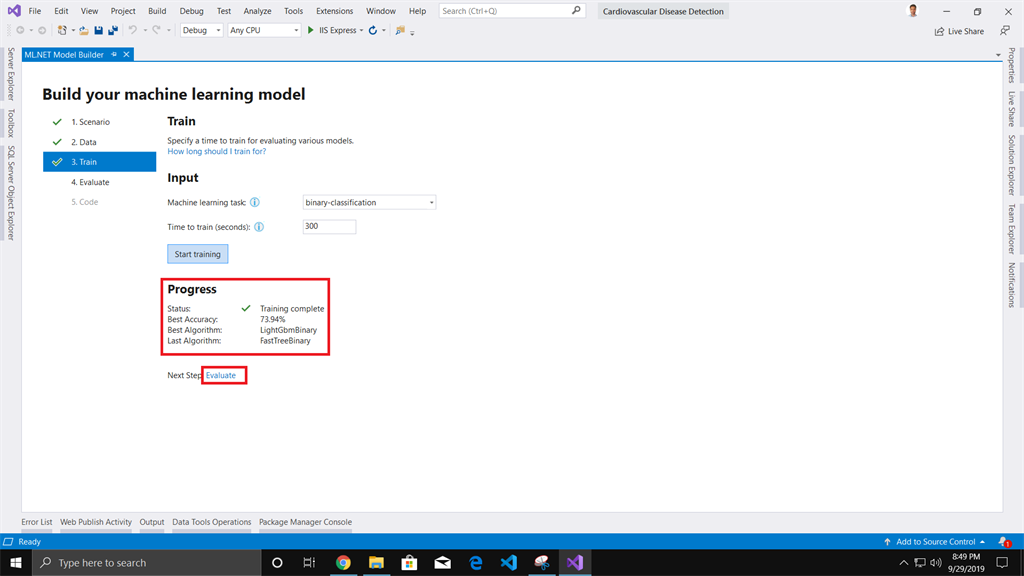
Task: Click the Task View taskbar icon
Action: click(x=309, y=562)
